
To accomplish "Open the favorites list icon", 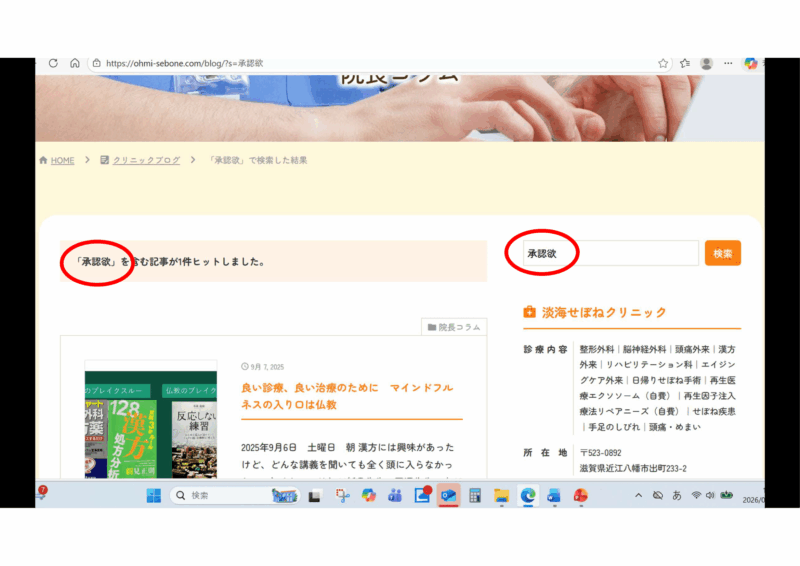I will 685,63.
